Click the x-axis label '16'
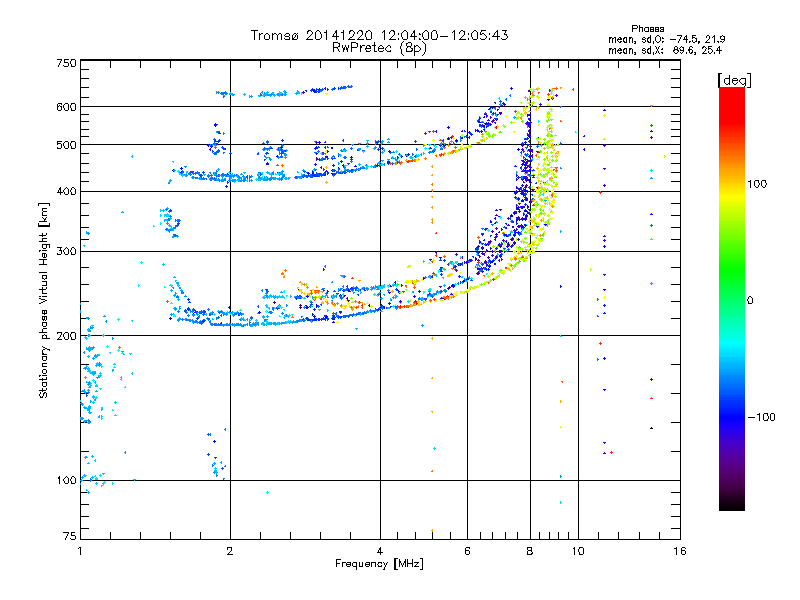The height and width of the screenshot is (600, 800). point(680,551)
